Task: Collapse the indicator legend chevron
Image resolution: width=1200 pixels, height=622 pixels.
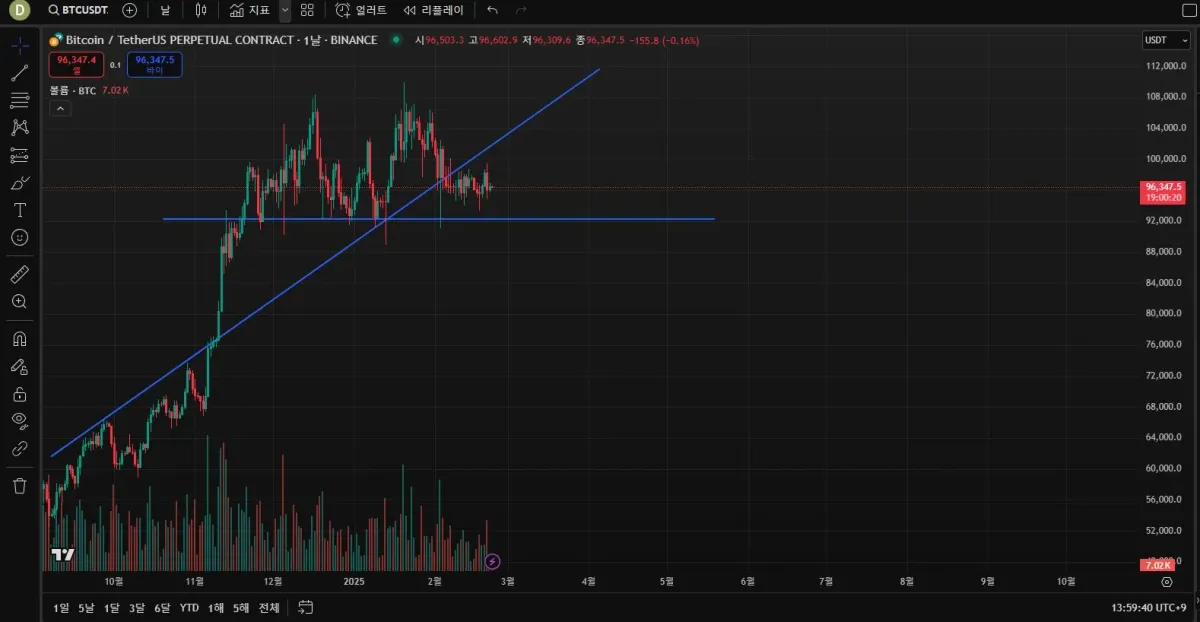Action: click(59, 109)
